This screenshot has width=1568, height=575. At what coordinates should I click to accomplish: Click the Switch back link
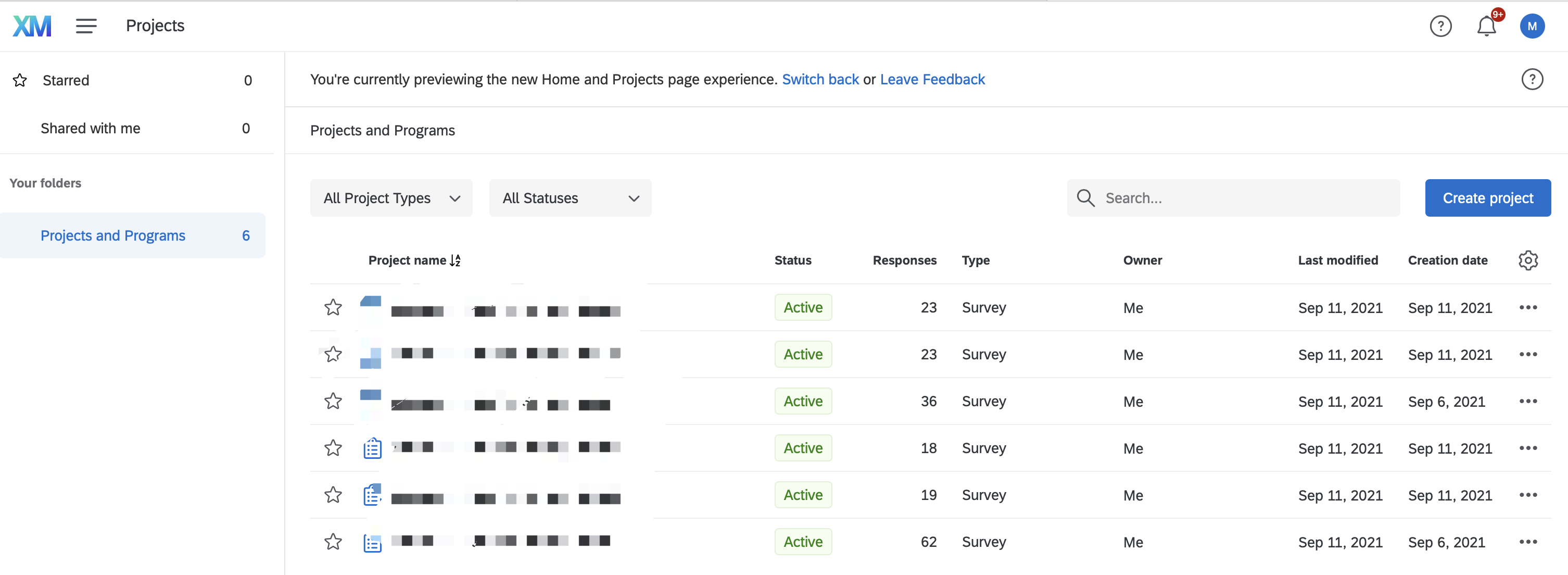(820, 79)
